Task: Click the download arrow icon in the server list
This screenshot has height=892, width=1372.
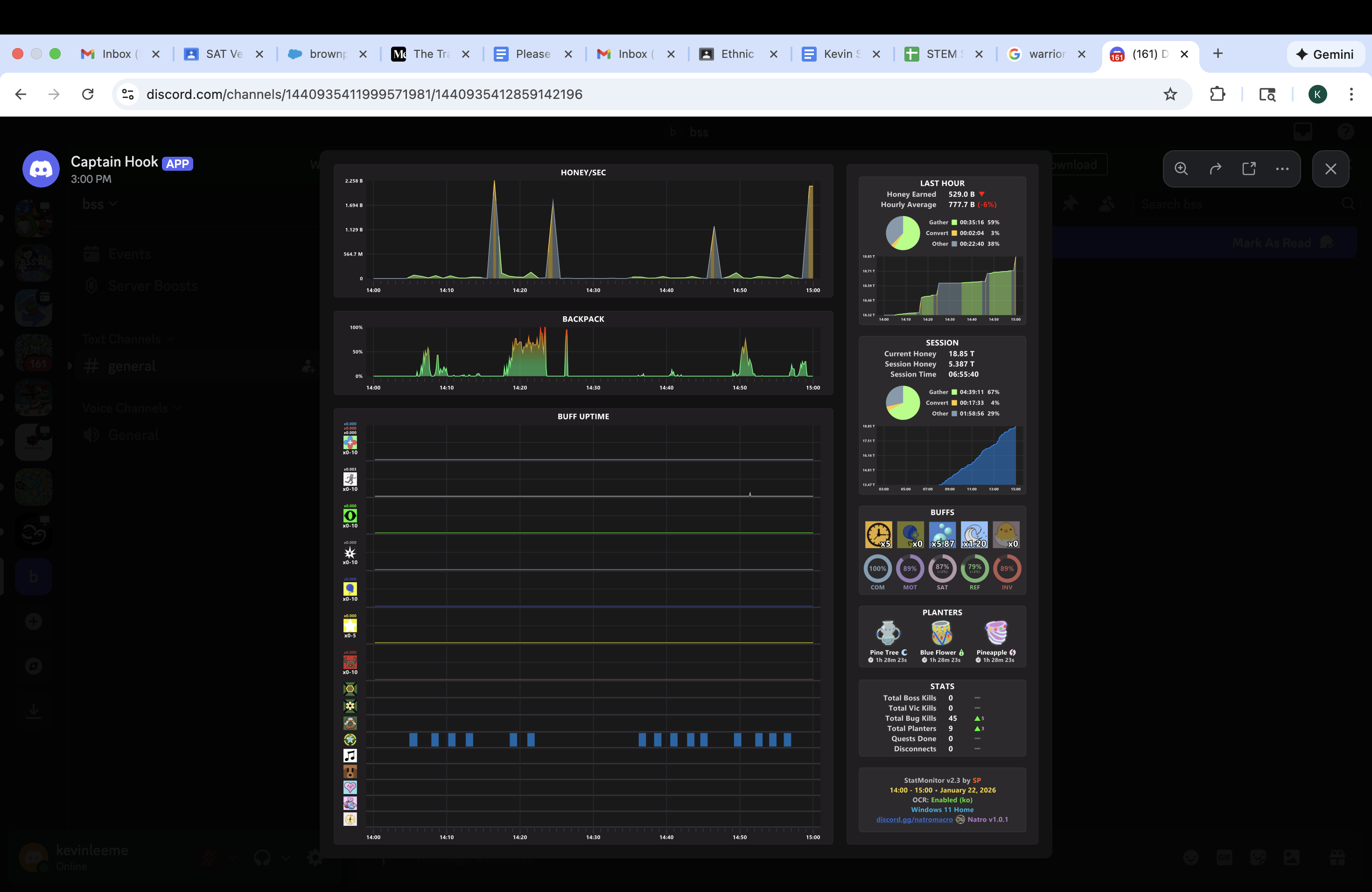Action: 33,711
